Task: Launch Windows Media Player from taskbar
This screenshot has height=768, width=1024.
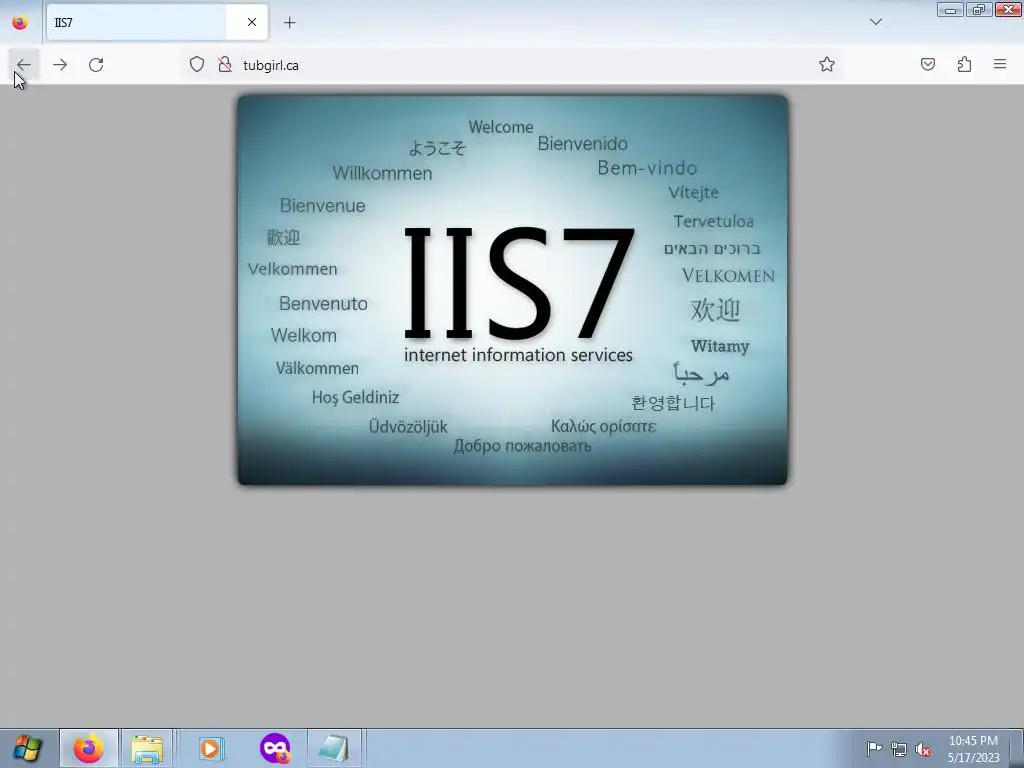Action: [x=210, y=748]
